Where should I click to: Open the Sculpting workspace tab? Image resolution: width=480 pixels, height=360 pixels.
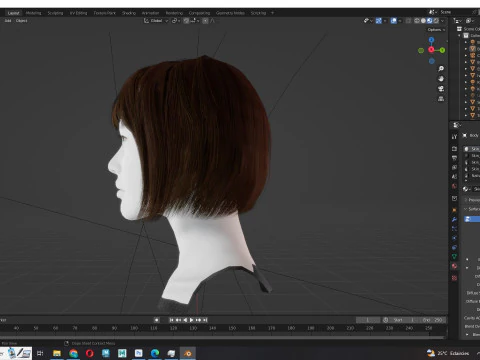(x=55, y=13)
